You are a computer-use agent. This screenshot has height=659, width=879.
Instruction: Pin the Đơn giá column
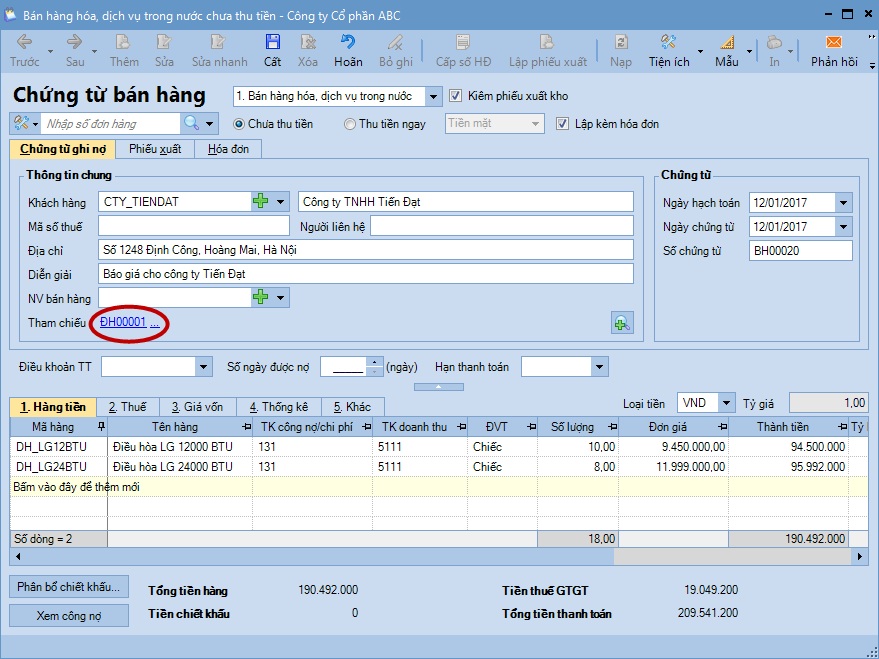(x=723, y=427)
